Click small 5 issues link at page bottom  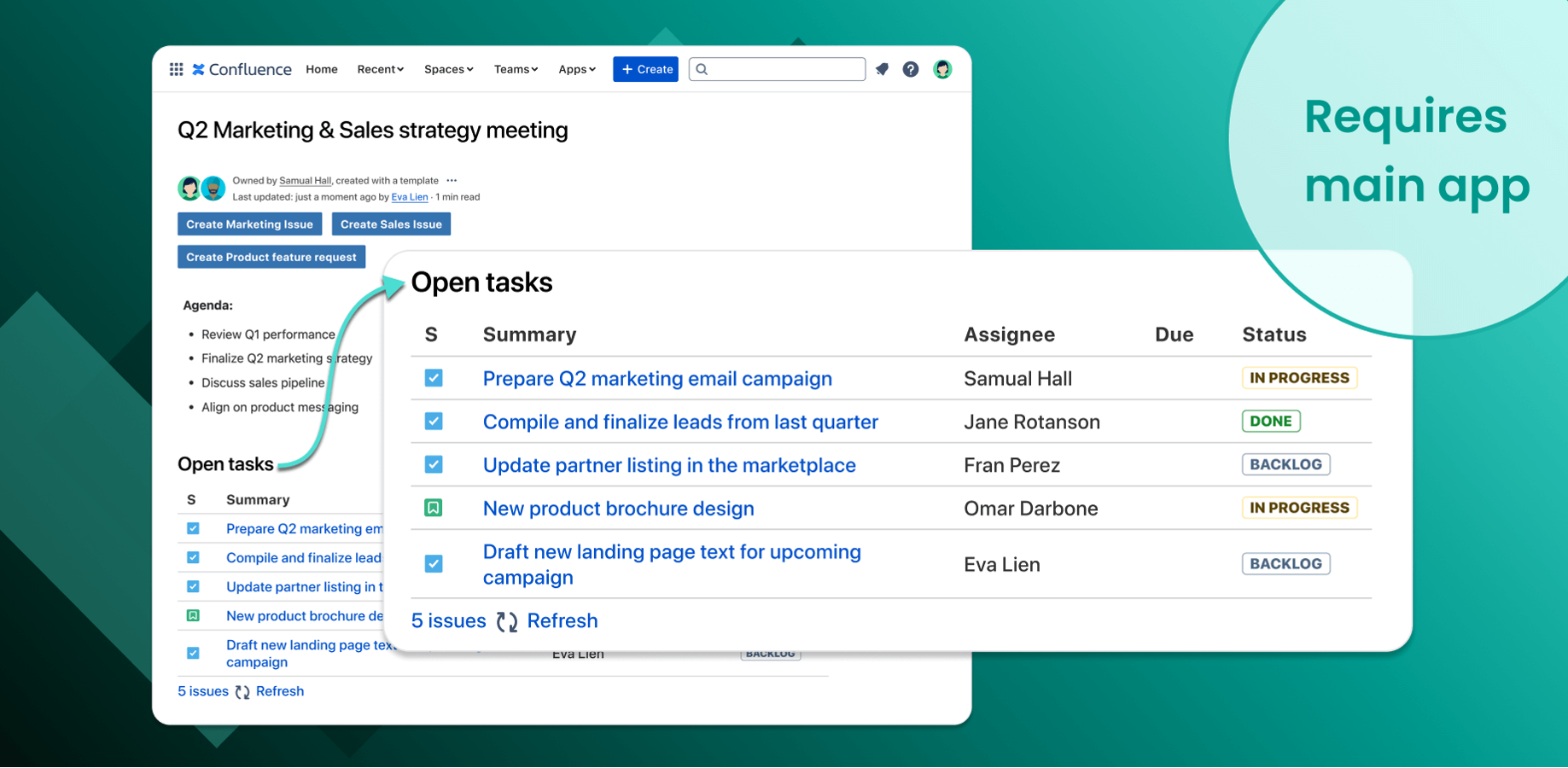point(202,691)
